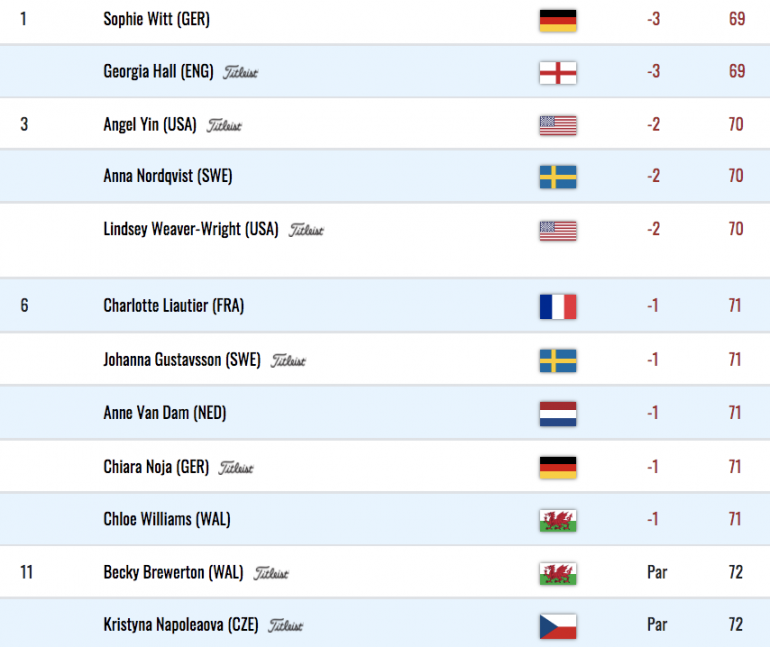Click the position number 6 on Charlotte Liautier's row
770x647 pixels.
coord(24,305)
